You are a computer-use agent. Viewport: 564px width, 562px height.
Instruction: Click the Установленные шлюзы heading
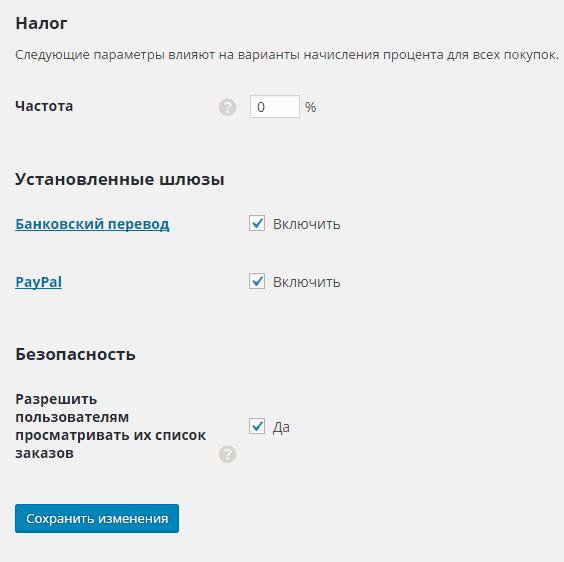click(x=120, y=179)
